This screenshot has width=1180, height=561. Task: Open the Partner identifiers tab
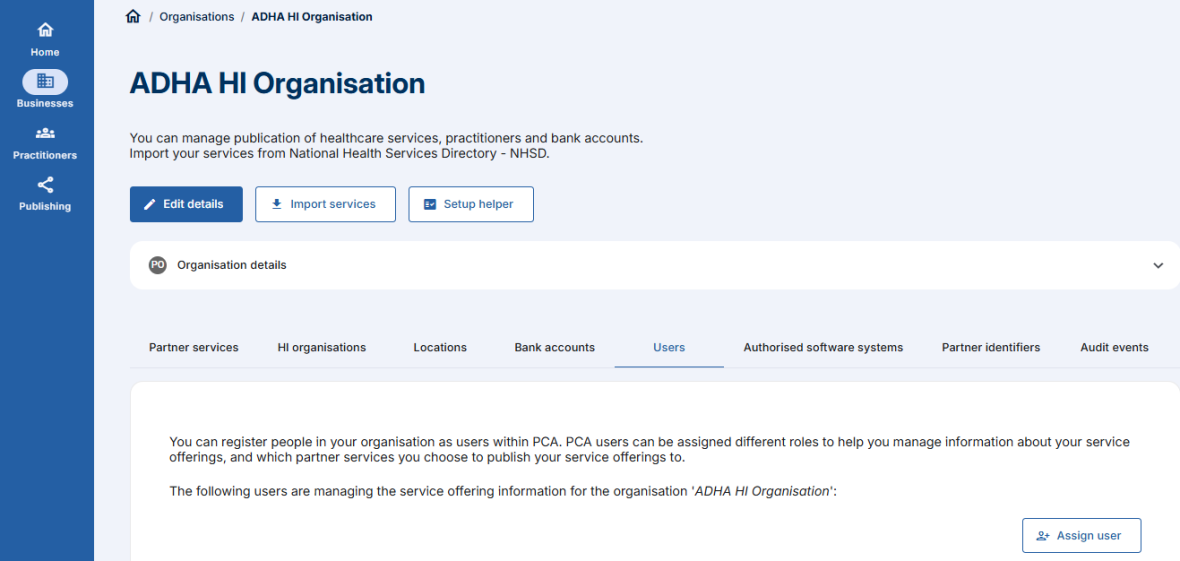pyautogui.click(x=991, y=347)
